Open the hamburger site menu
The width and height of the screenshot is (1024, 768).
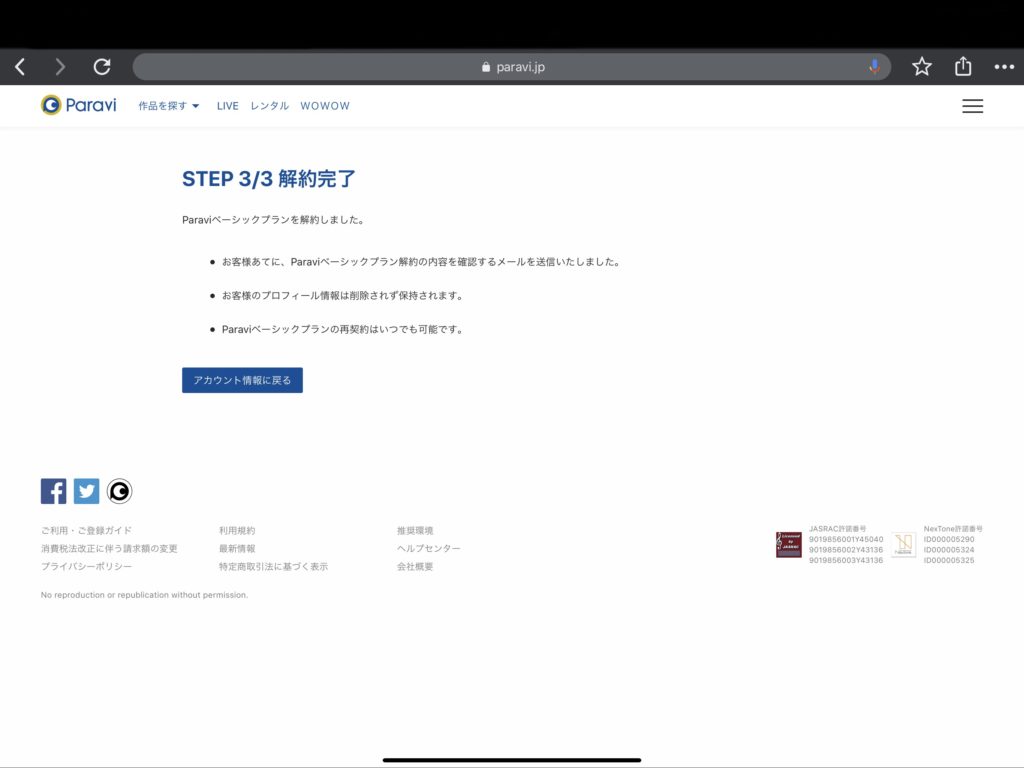(x=972, y=106)
